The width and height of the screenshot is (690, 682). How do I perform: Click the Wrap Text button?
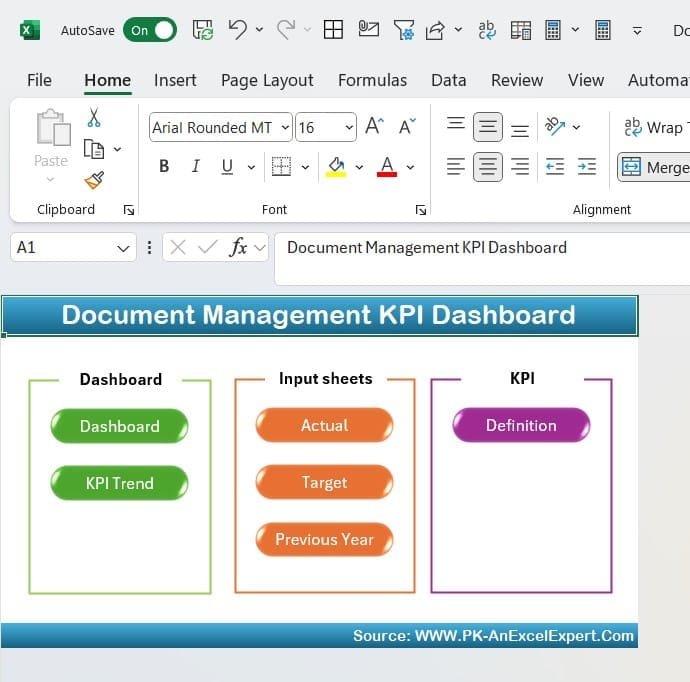[x=656, y=127]
